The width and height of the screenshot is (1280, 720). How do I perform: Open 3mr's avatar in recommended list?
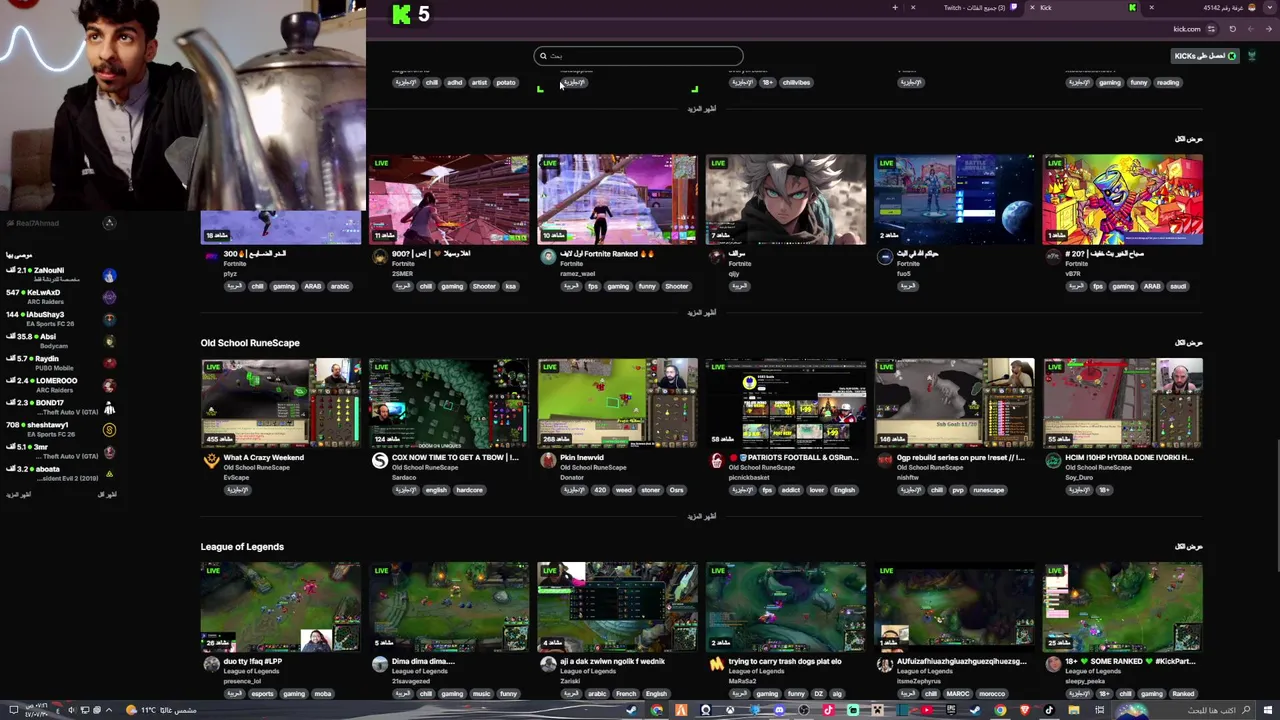(x=109, y=451)
